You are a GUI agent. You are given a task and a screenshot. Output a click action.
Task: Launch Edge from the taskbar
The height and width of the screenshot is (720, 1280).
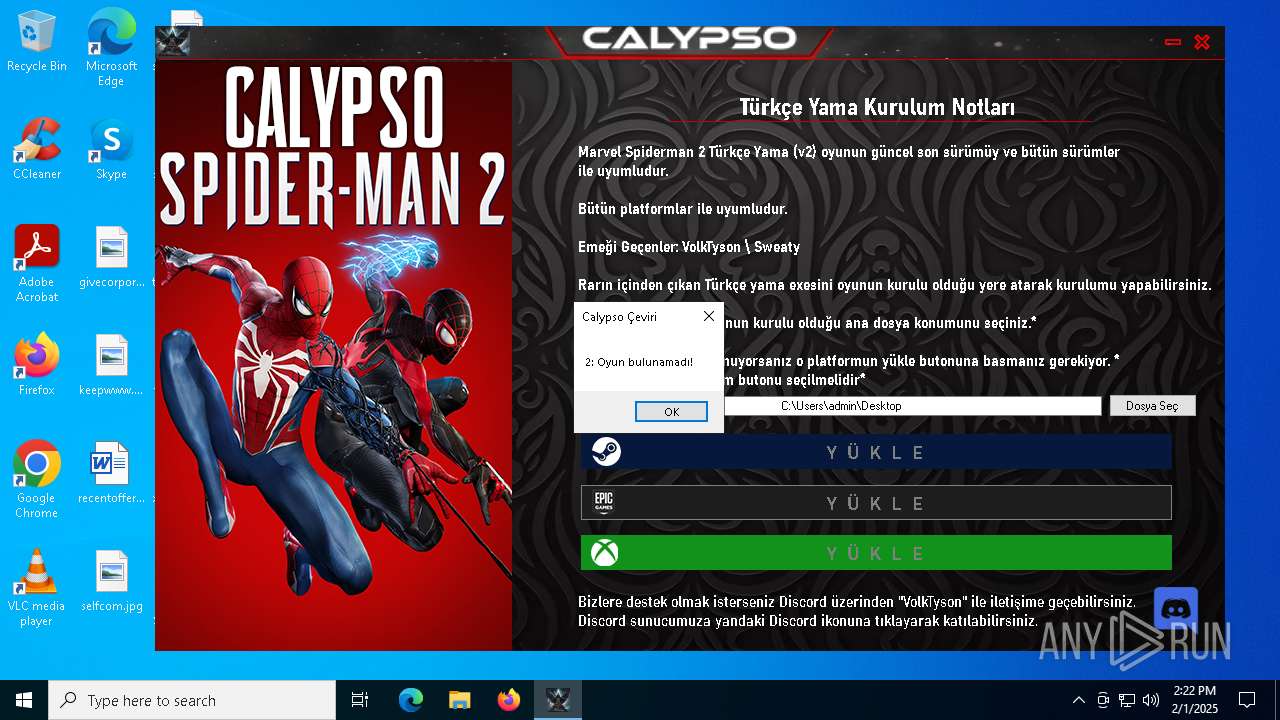click(411, 700)
